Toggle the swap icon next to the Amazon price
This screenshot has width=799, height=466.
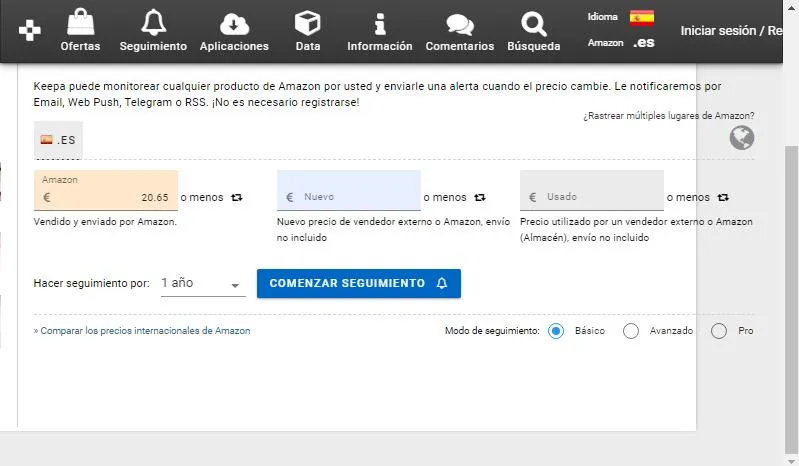point(236,197)
